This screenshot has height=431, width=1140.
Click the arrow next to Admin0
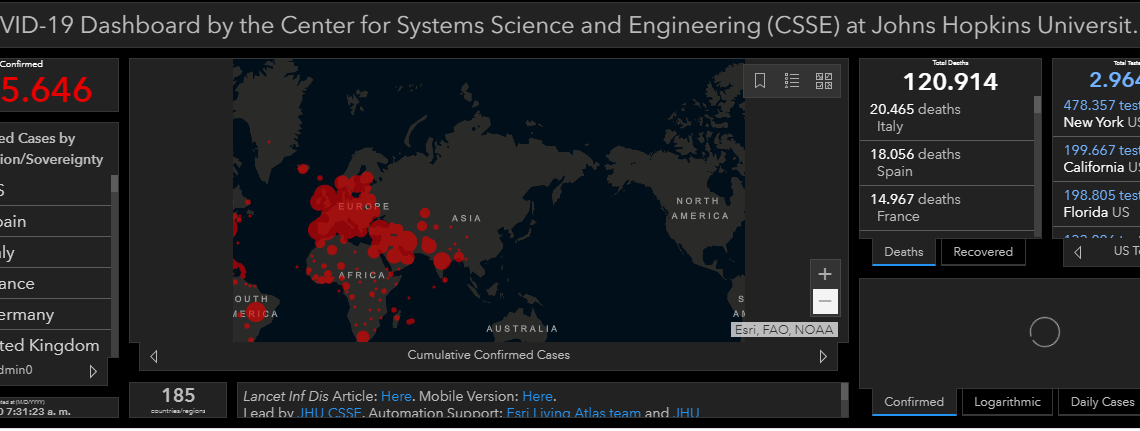click(x=93, y=371)
